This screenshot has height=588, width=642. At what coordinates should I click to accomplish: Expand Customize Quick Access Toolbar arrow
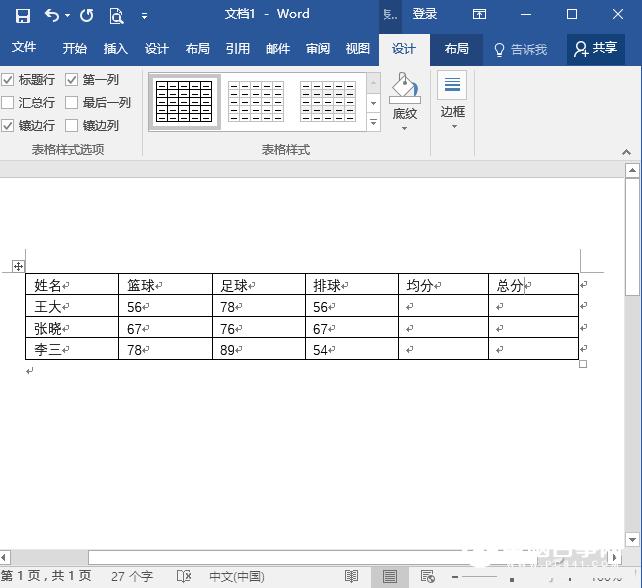(144, 16)
